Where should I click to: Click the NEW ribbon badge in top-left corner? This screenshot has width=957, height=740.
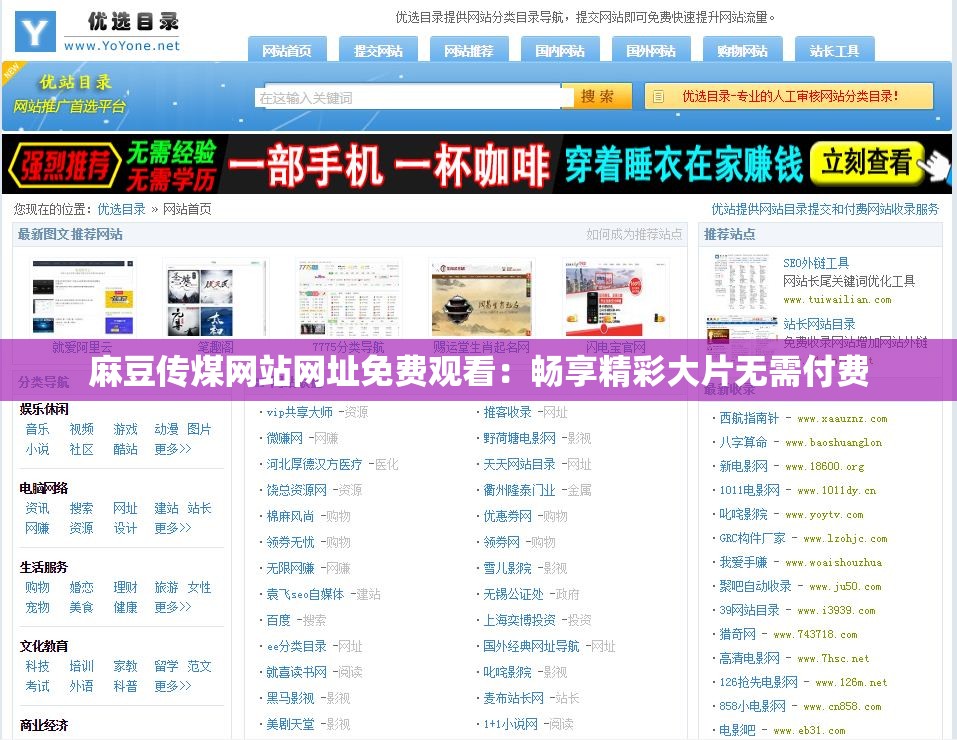(x=11, y=71)
